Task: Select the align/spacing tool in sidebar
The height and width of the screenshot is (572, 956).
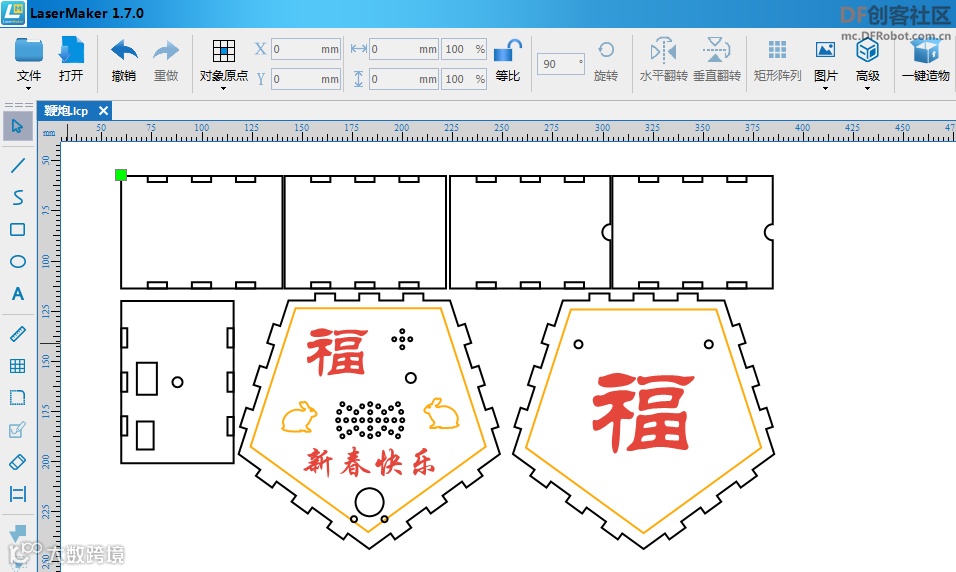Action: coord(18,494)
